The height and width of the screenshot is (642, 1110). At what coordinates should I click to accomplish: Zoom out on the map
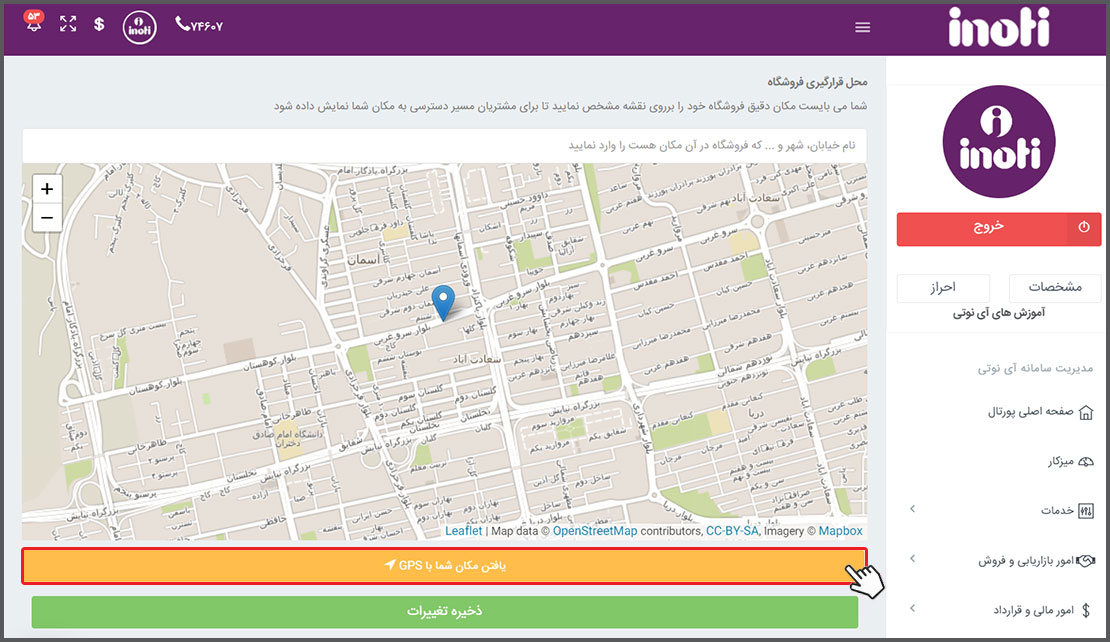pyautogui.click(x=47, y=217)
